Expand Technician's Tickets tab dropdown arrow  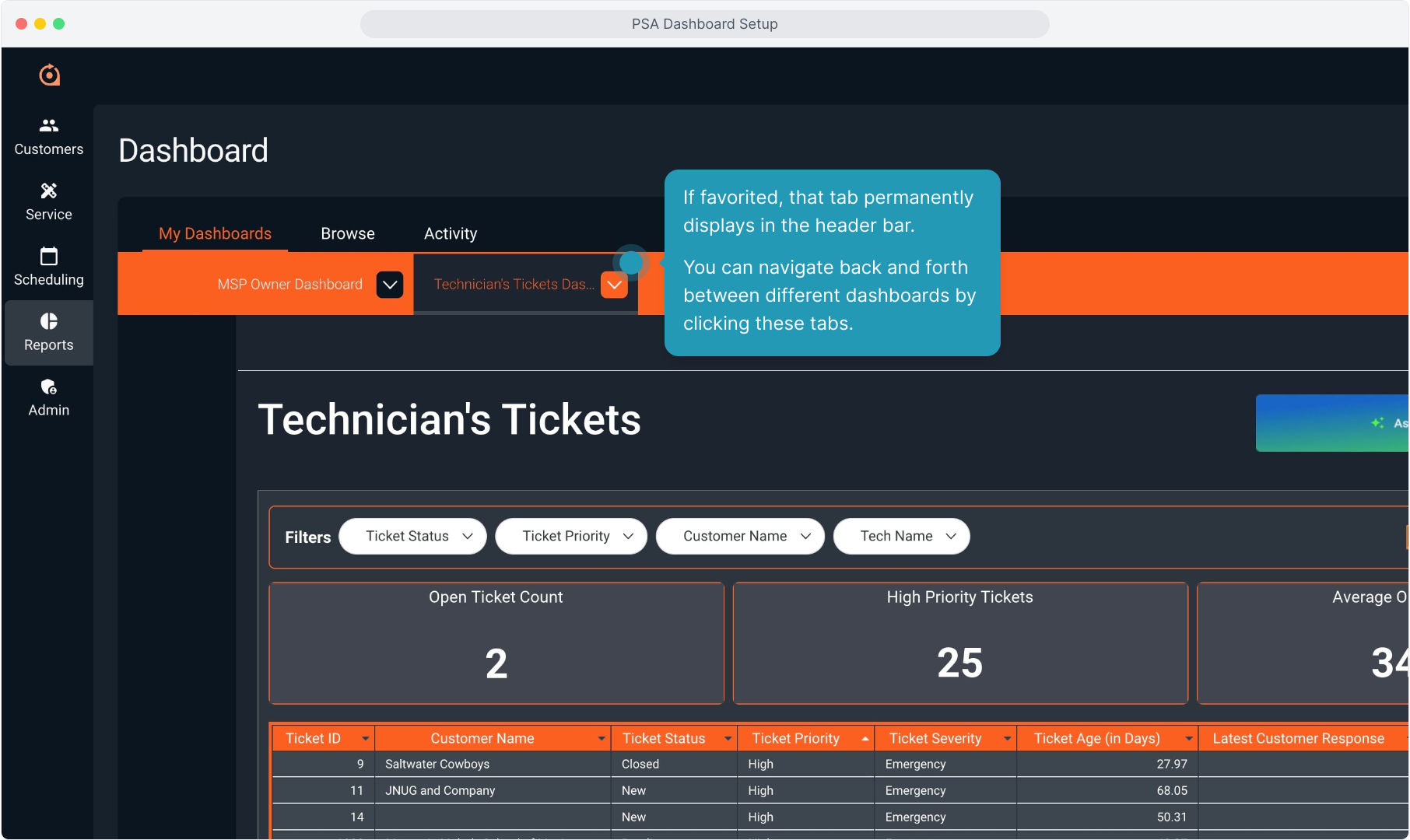(614, 285)
